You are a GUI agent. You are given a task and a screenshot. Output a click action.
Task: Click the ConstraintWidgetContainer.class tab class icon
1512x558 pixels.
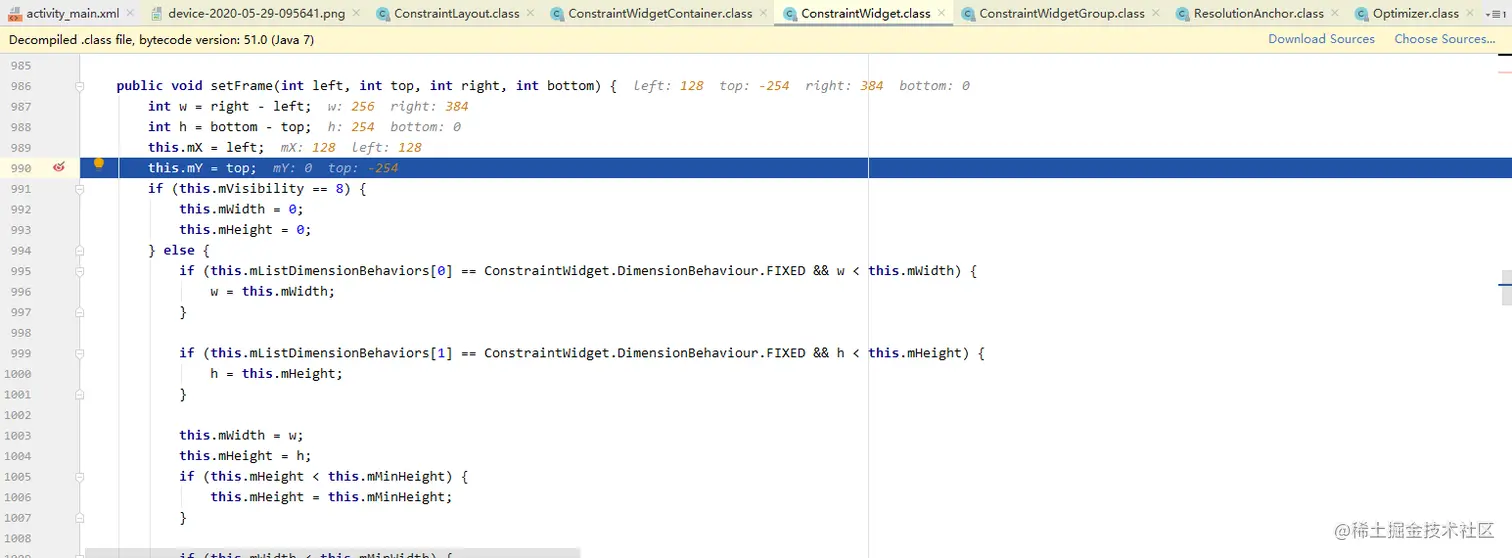point(556,14)
